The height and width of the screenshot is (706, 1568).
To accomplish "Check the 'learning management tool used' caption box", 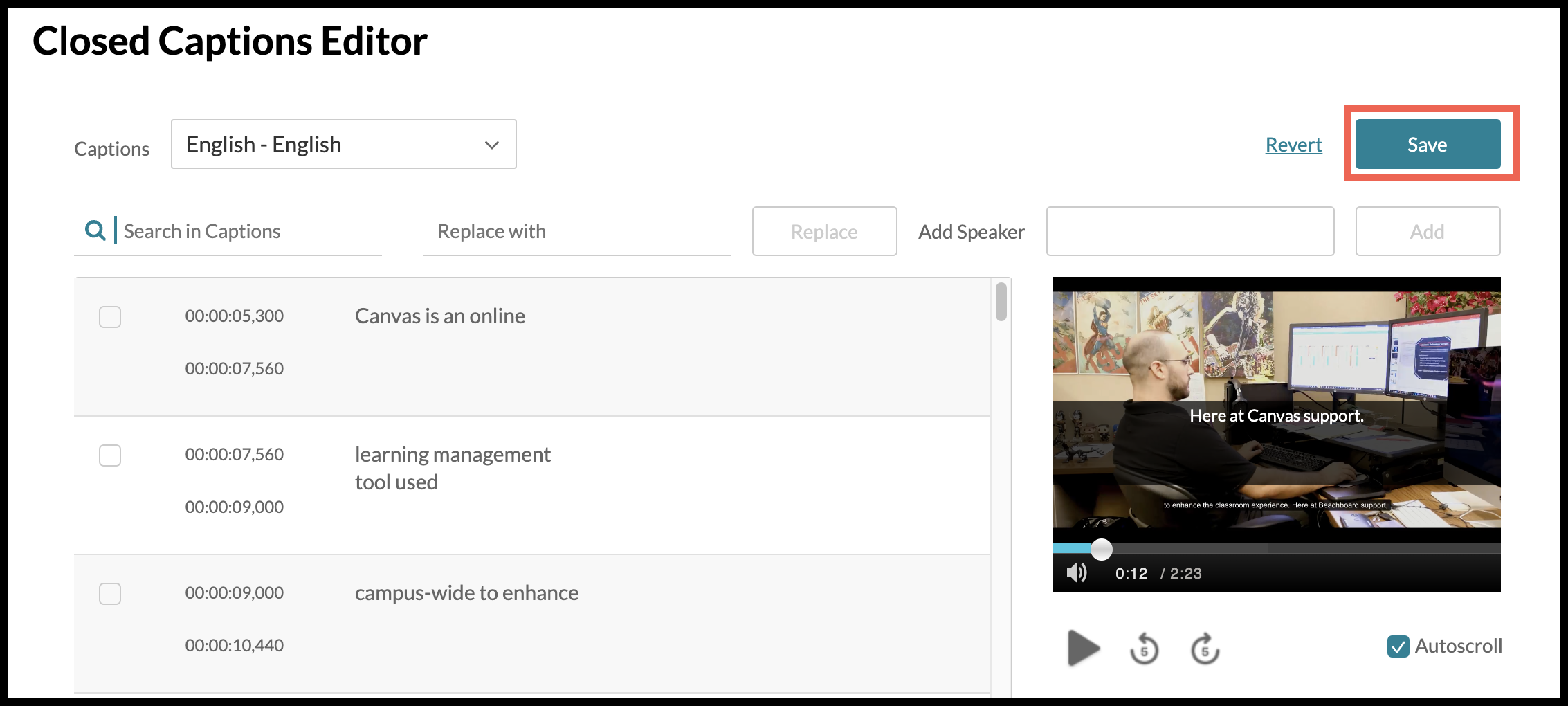I will click(x=110, y=455).
